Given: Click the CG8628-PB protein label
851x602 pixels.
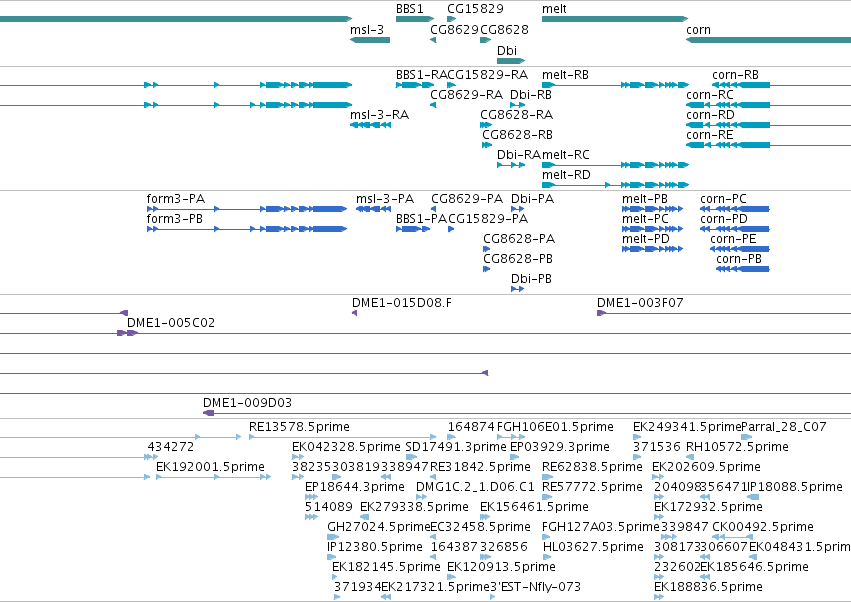Looking at the screenshot, I should pos(518,259).
